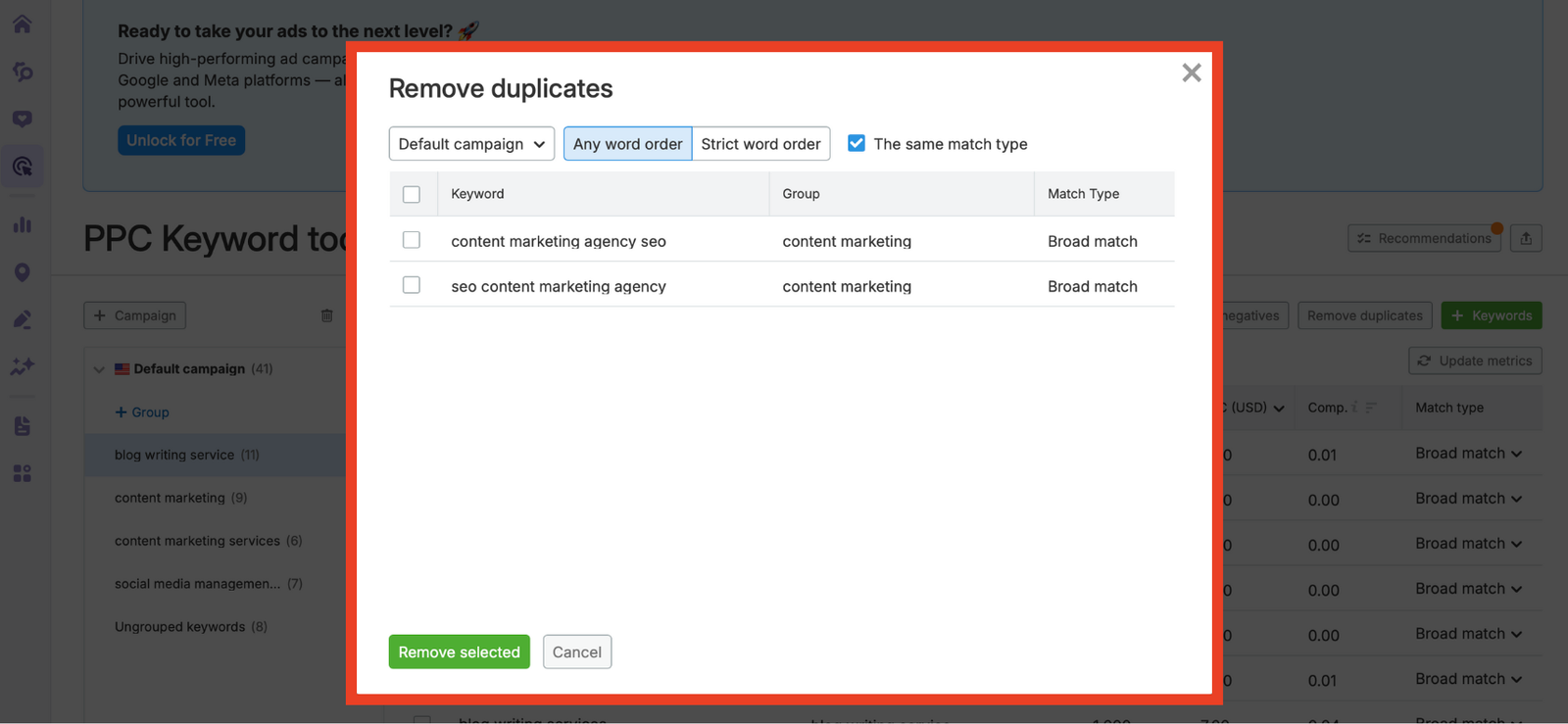Click the green + Keywords button
This screenshot has height=724, width=1568.
1492,315
